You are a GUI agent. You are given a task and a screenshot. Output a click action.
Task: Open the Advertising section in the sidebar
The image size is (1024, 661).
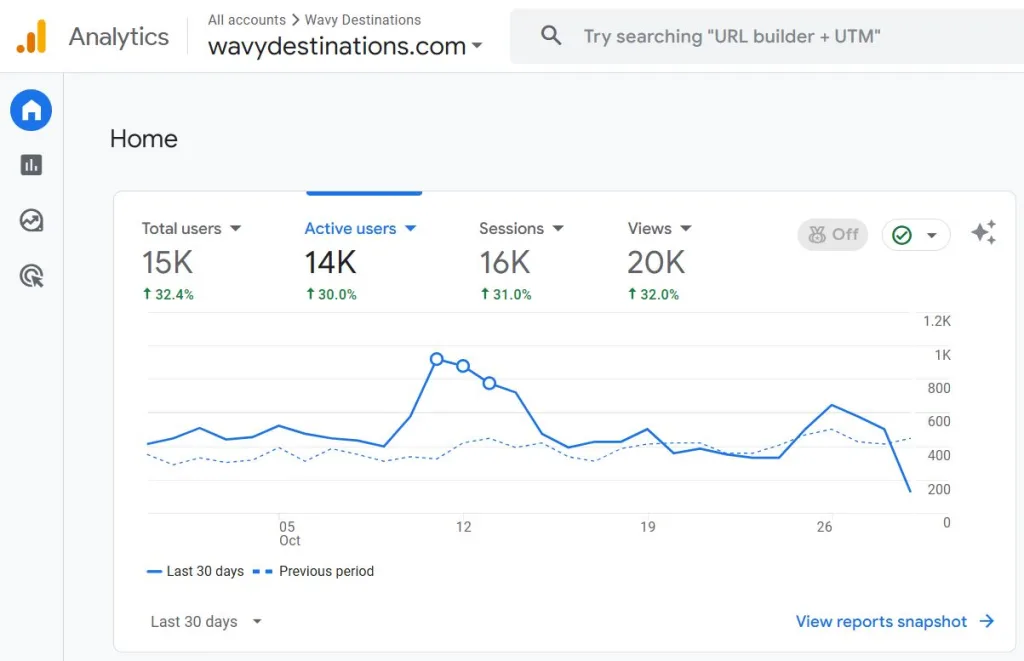[x=31, y=276]
